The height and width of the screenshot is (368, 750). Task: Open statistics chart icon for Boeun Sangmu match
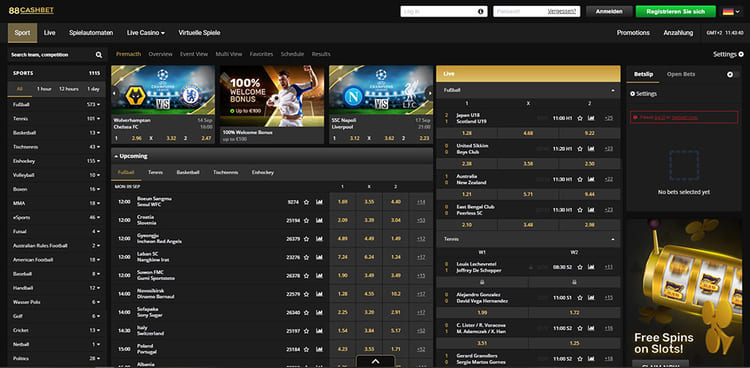(319, 202)
